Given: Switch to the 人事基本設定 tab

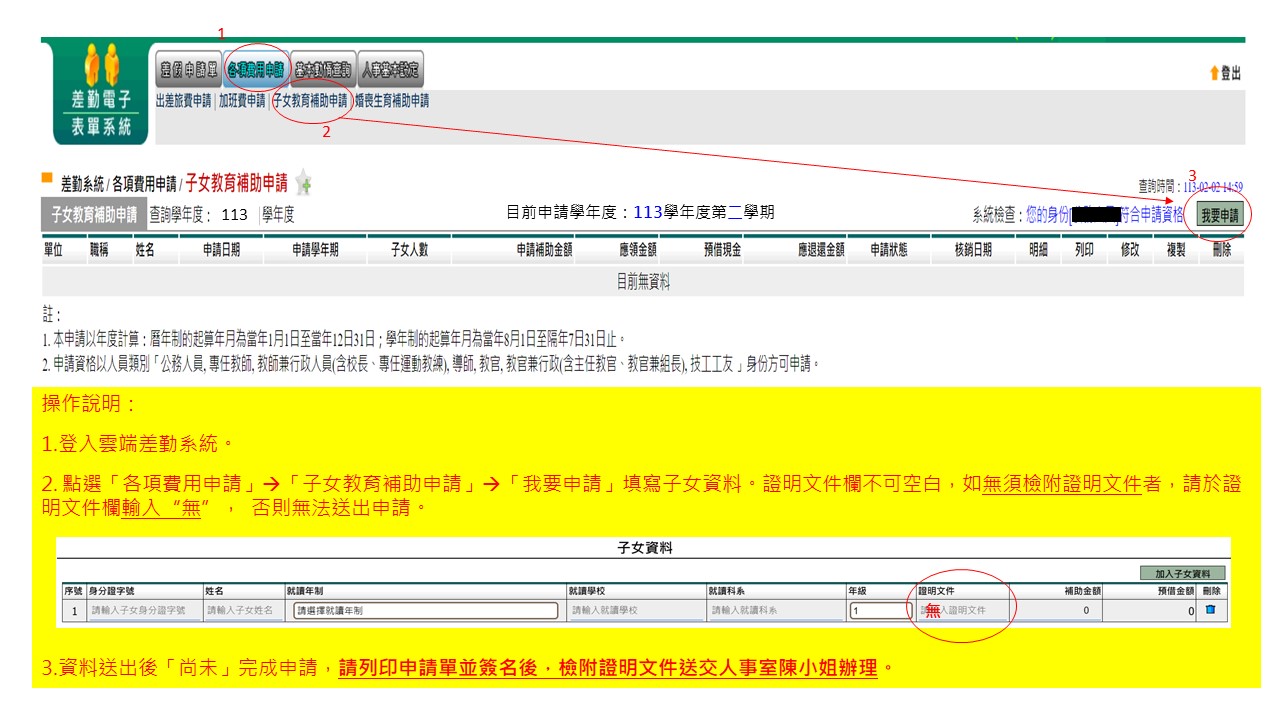Looking at the screenshot, I should pyautogui.click(x=390, y=70).
